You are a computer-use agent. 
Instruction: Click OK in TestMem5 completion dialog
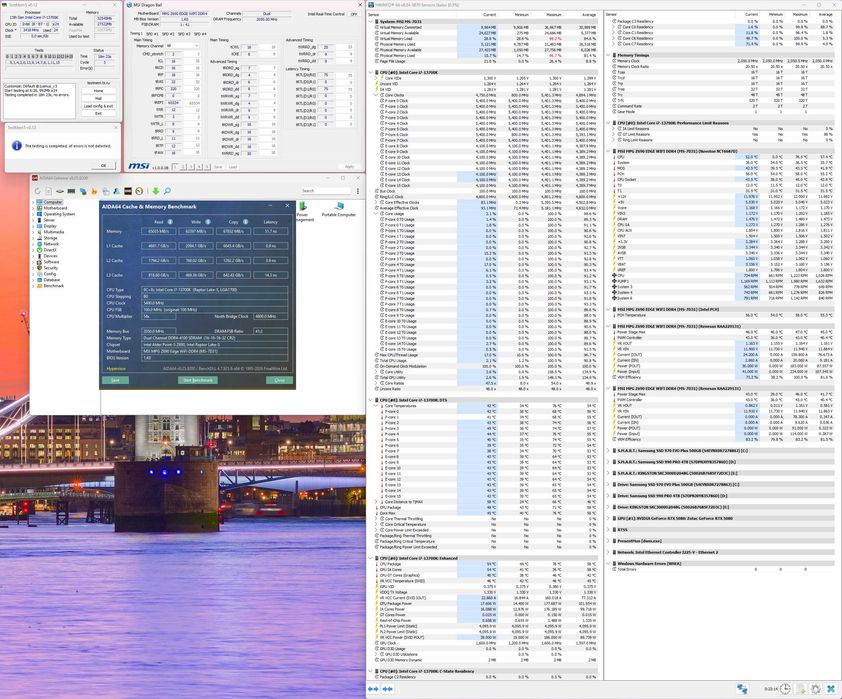(x=104, y=165)
